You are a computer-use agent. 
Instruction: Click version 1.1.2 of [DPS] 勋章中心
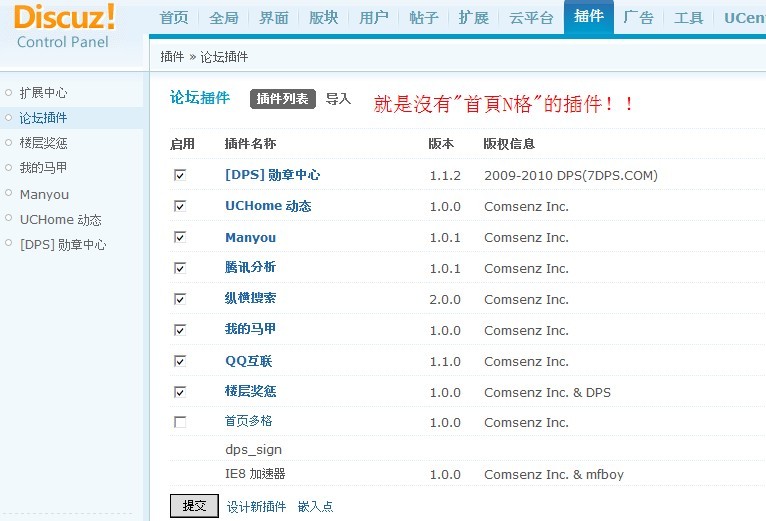pos(445,175)
